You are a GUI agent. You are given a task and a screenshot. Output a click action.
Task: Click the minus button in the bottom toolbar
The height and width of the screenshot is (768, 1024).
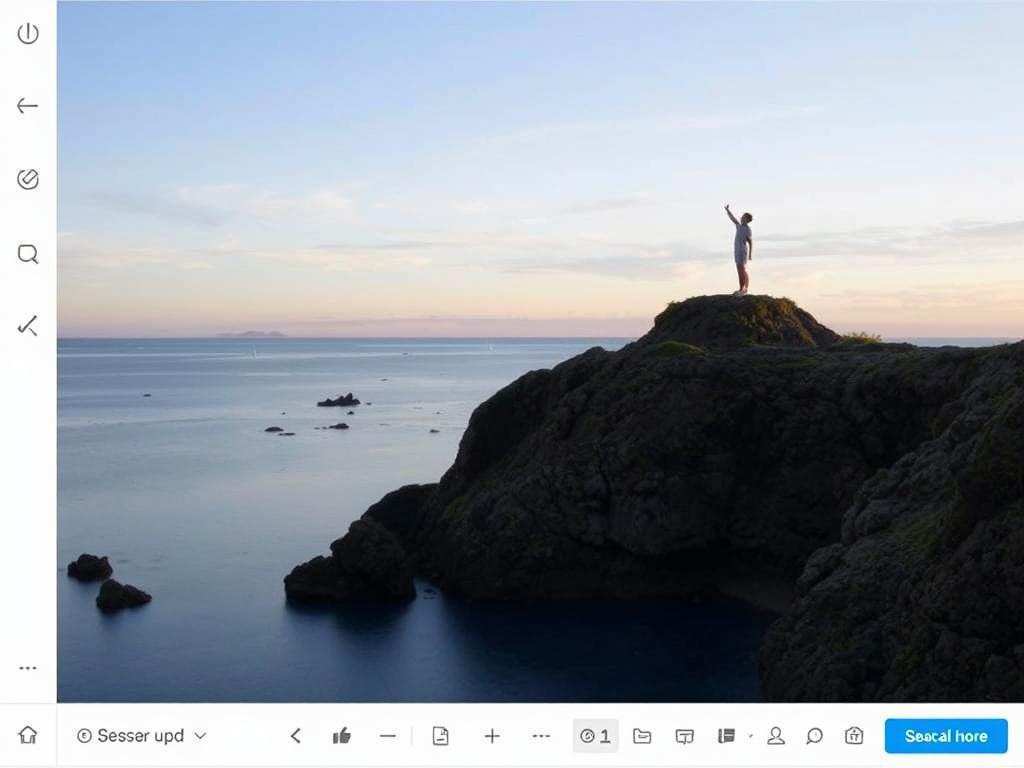click(388, 736)
